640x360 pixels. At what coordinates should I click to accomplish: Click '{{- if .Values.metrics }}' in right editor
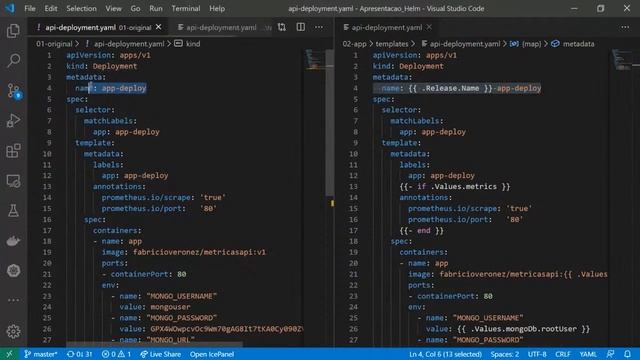455,187
